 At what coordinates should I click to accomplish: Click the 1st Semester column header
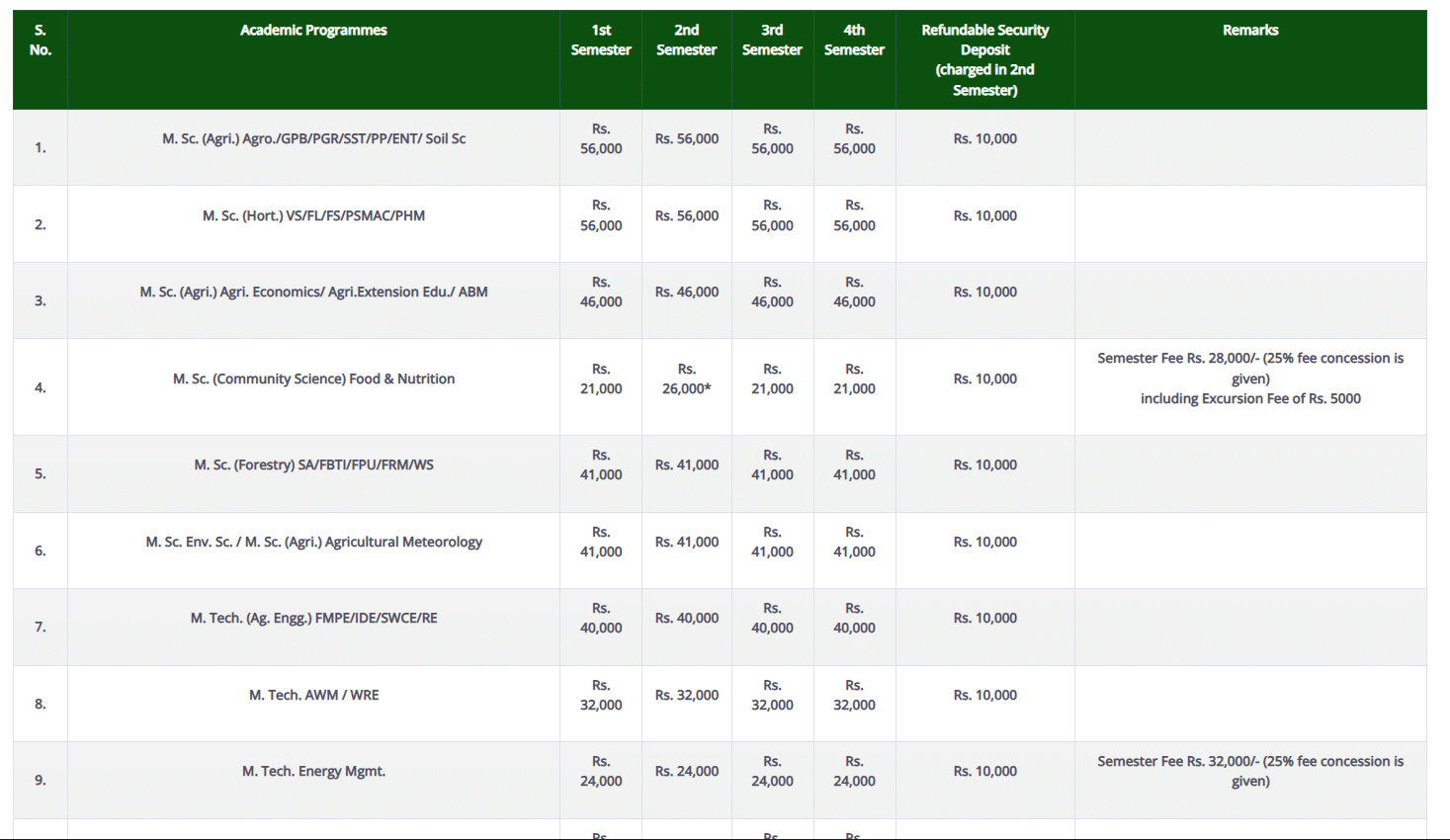[601, 41]
